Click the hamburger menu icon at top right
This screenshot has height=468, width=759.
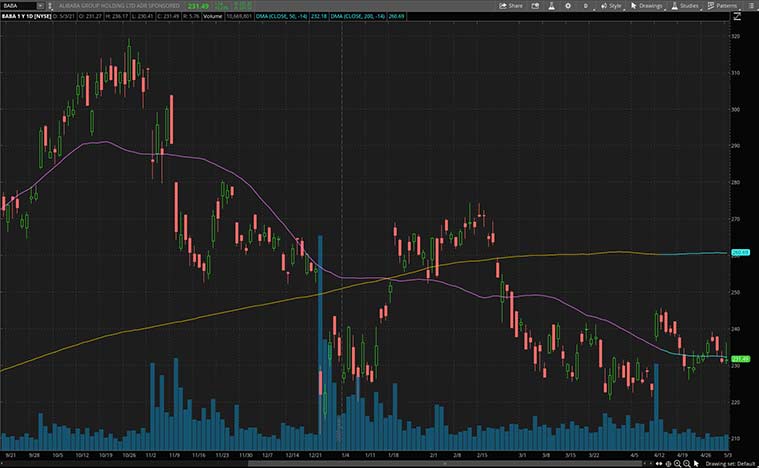click(x=752, y=5)
